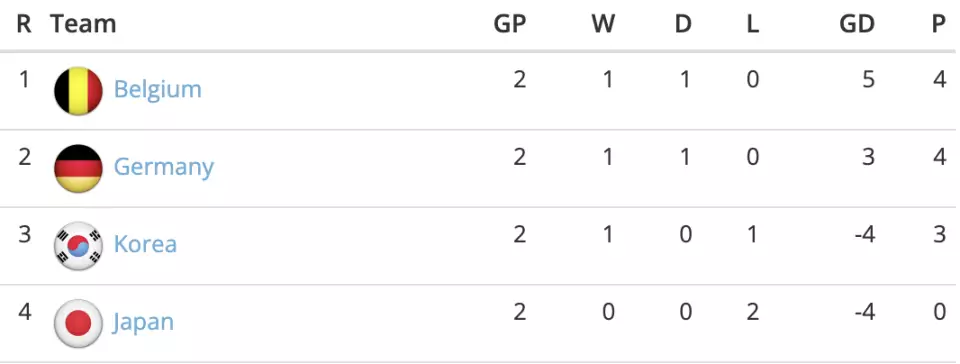960x364 pixels.
Task: Click the Germany flag icon
Action: [x=78, y=168]
